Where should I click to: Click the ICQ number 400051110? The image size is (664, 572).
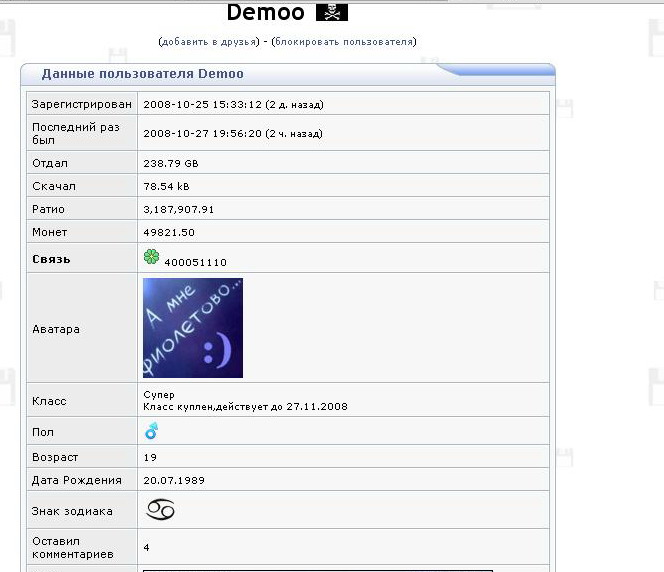tap(196, 263)
